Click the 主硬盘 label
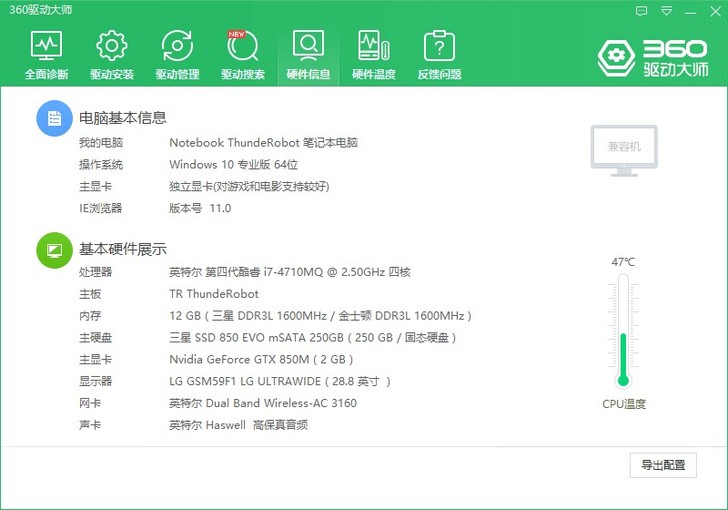728x510 pixels. [x=95, y=338]
